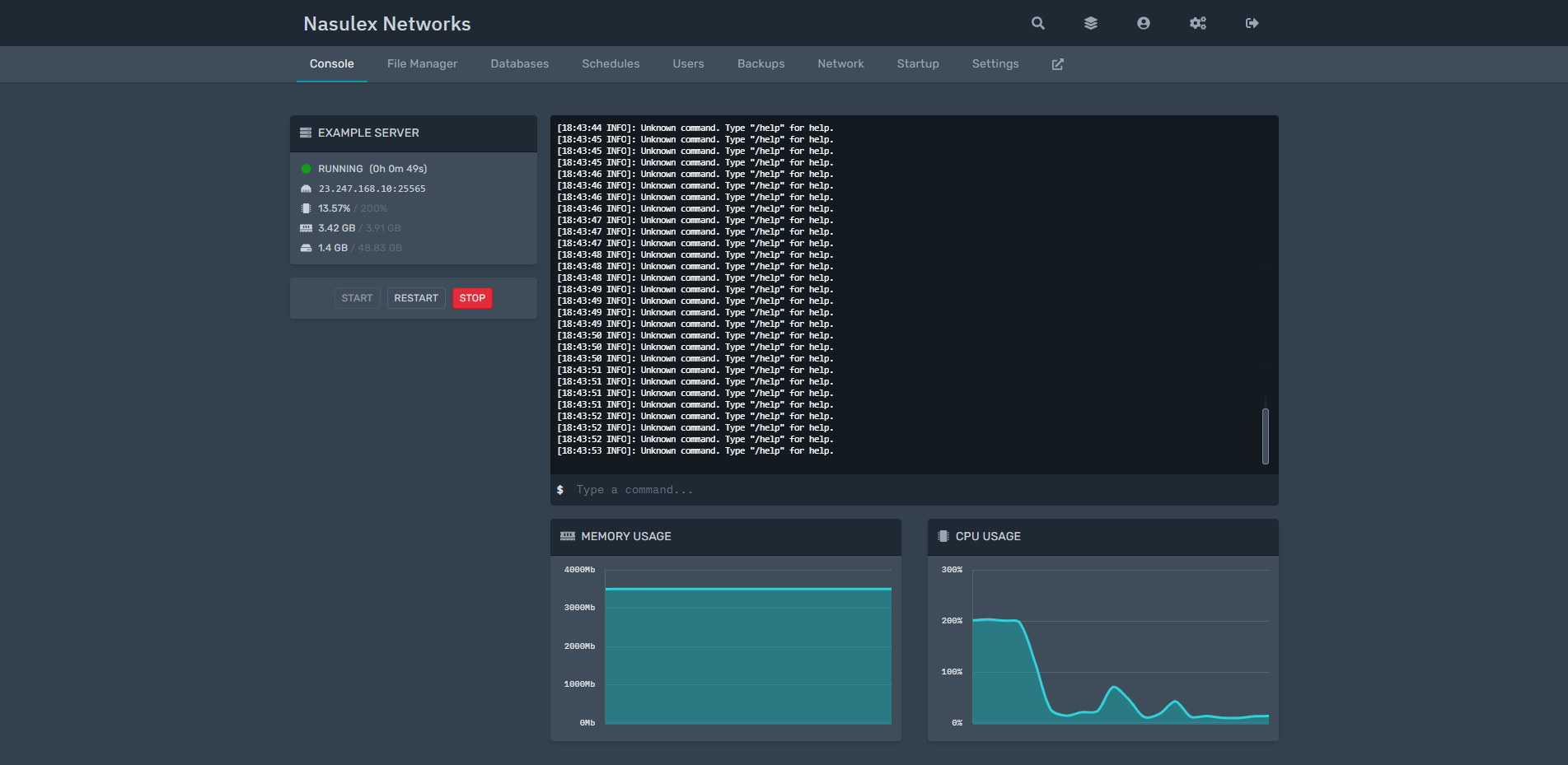Image resolution: width=1568 pixels, height=765 pixels.
Task: Select the Backups tab
Action: [761, 64]
